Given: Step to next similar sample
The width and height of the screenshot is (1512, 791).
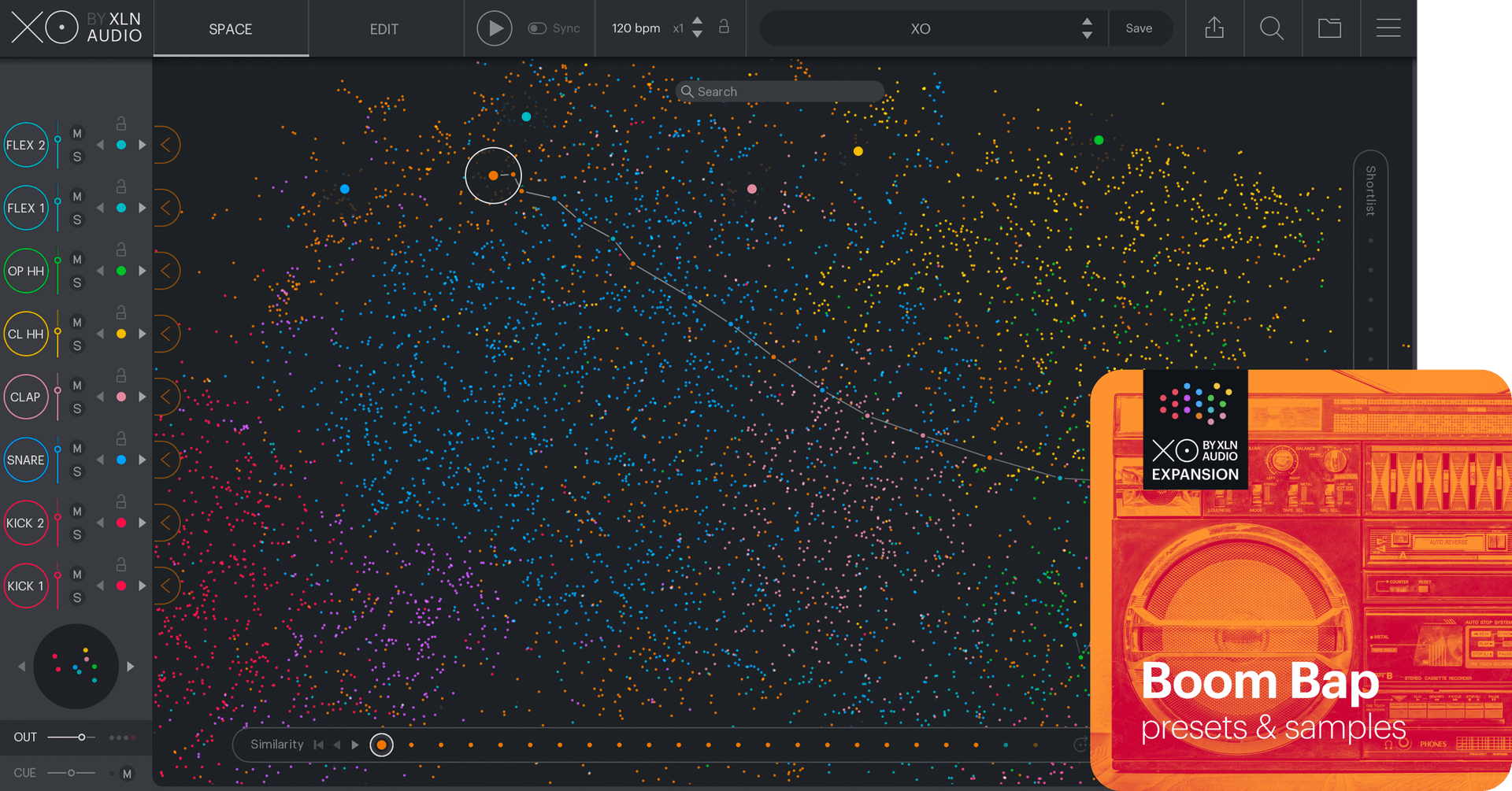Looking at the screenshot, I should (x=355, y=745).
